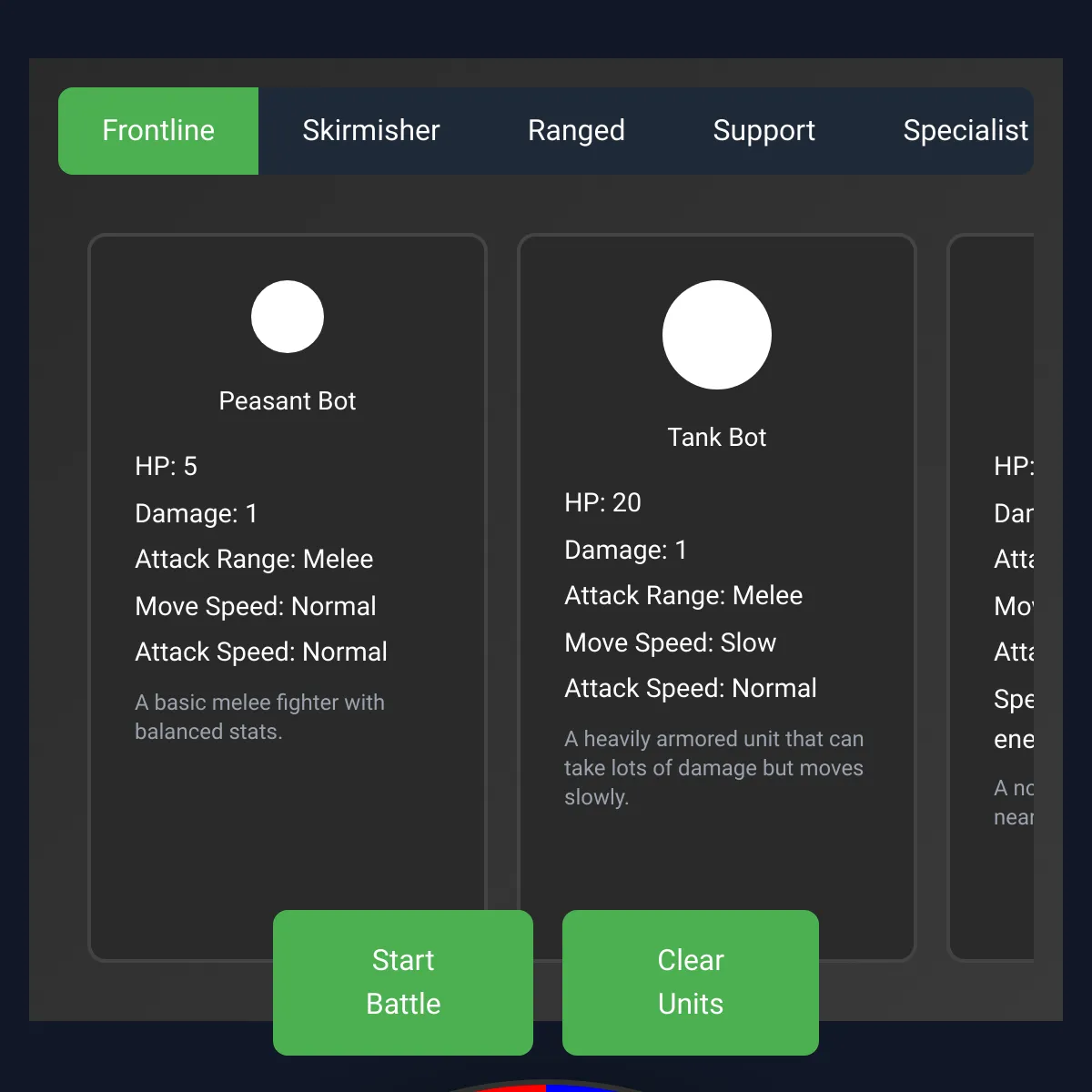Image resolution: width=1092 pixels, height=1092 pixels.
Task: Click the Peasant Bot description text
Action: point(259,717)
